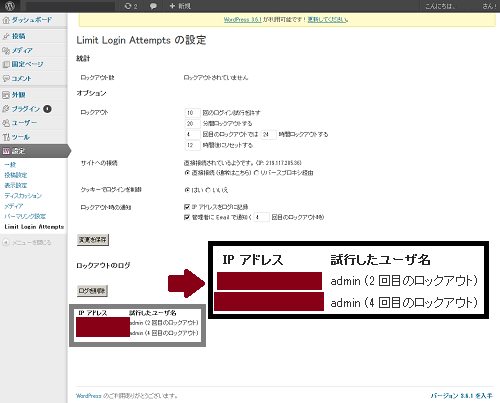Click email notify lockout count field

click(x=261, y=217)
